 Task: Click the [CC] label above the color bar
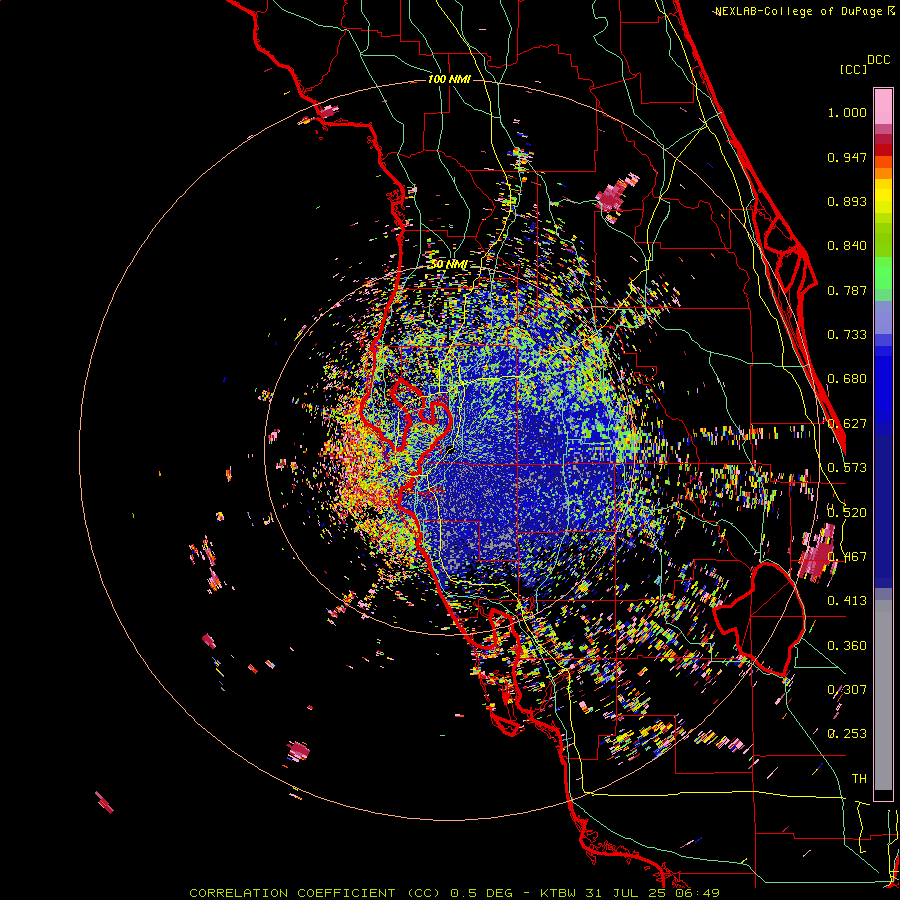pos(853,69)
